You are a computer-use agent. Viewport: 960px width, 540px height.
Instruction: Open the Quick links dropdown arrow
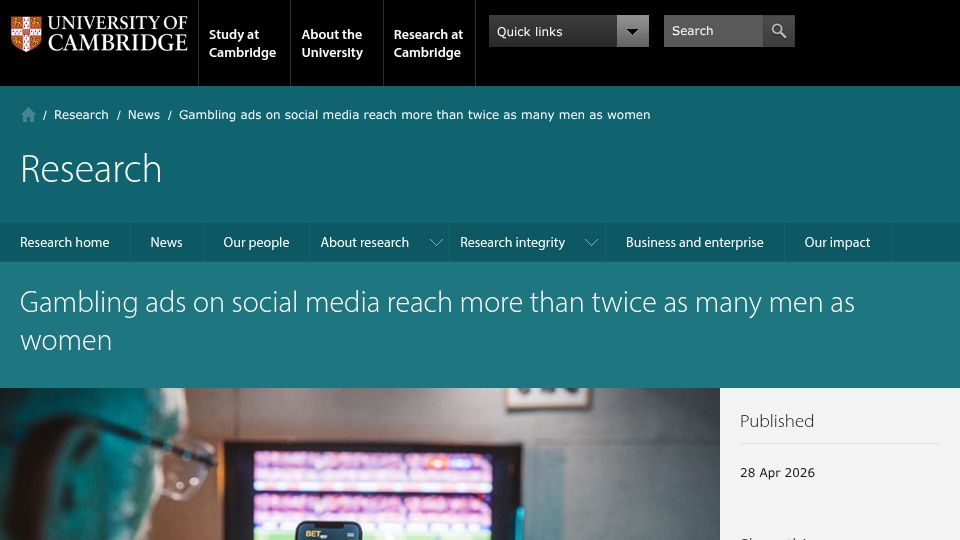point(632,31)
